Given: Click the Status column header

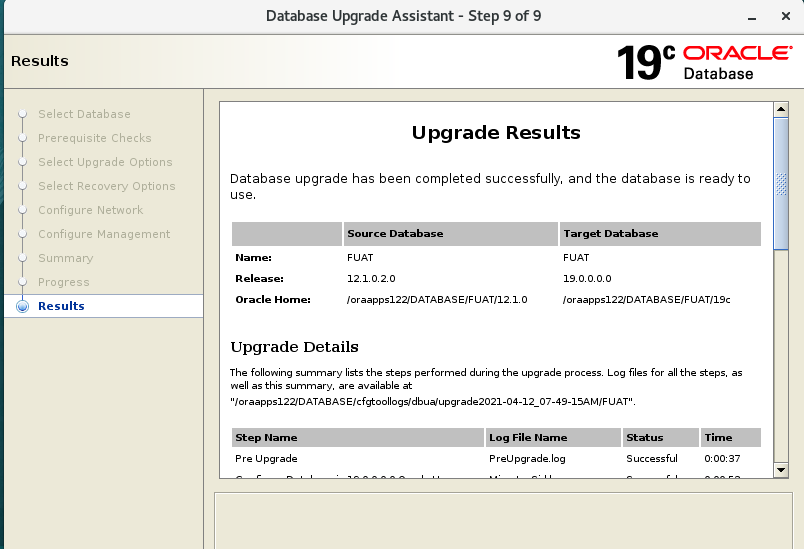Looking at the screenshot, I should [661, 438].
